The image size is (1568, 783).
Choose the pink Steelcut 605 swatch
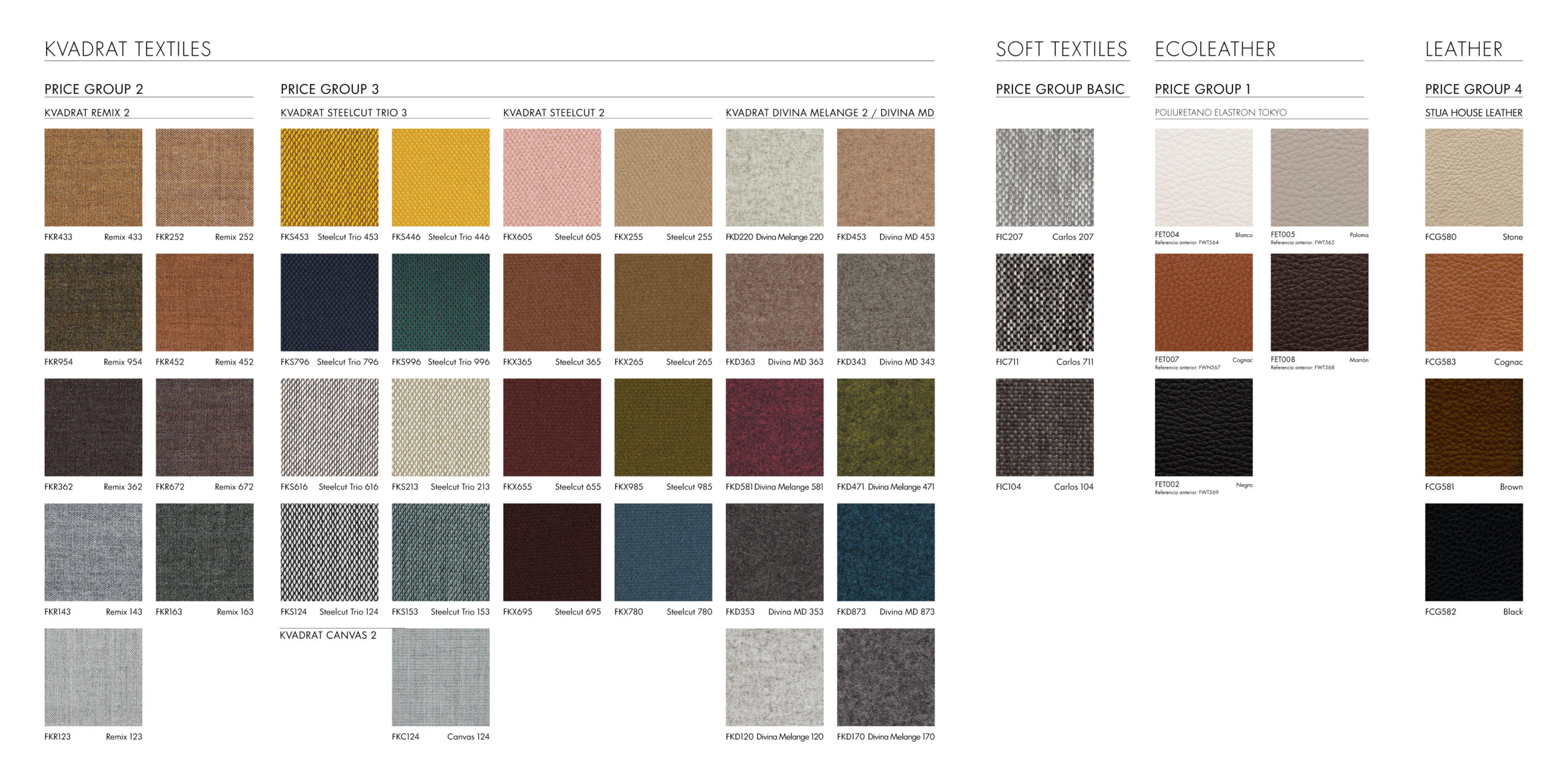pos(552,177)
